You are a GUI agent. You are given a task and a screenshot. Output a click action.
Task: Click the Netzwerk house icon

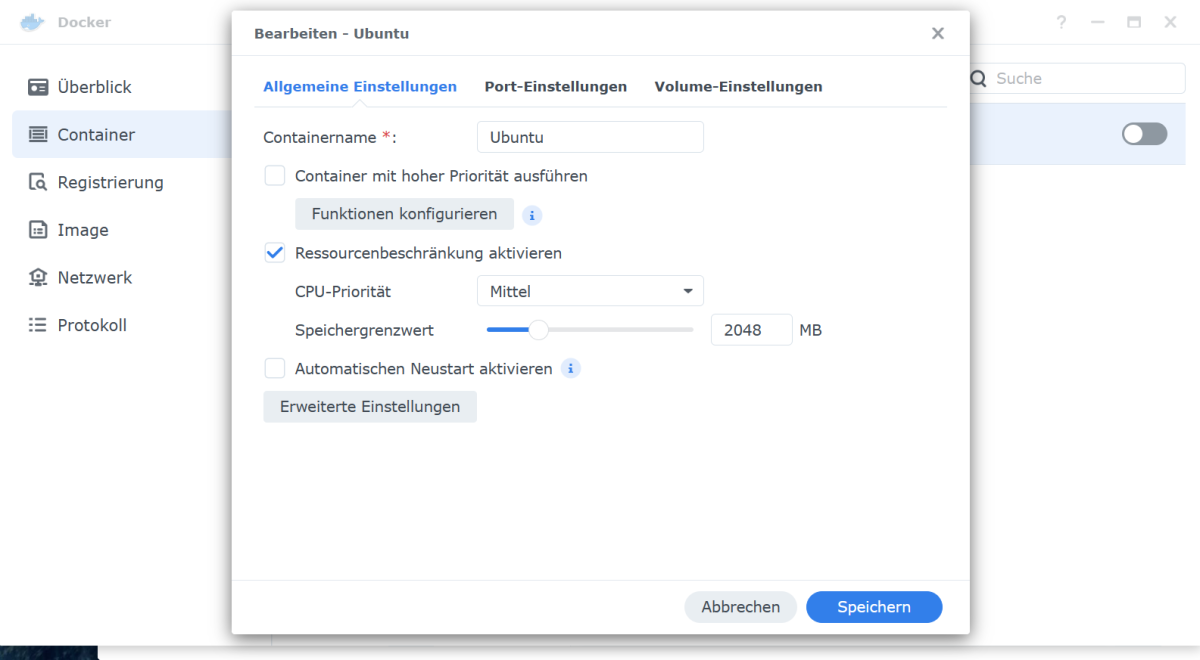[x=38, y=277]
